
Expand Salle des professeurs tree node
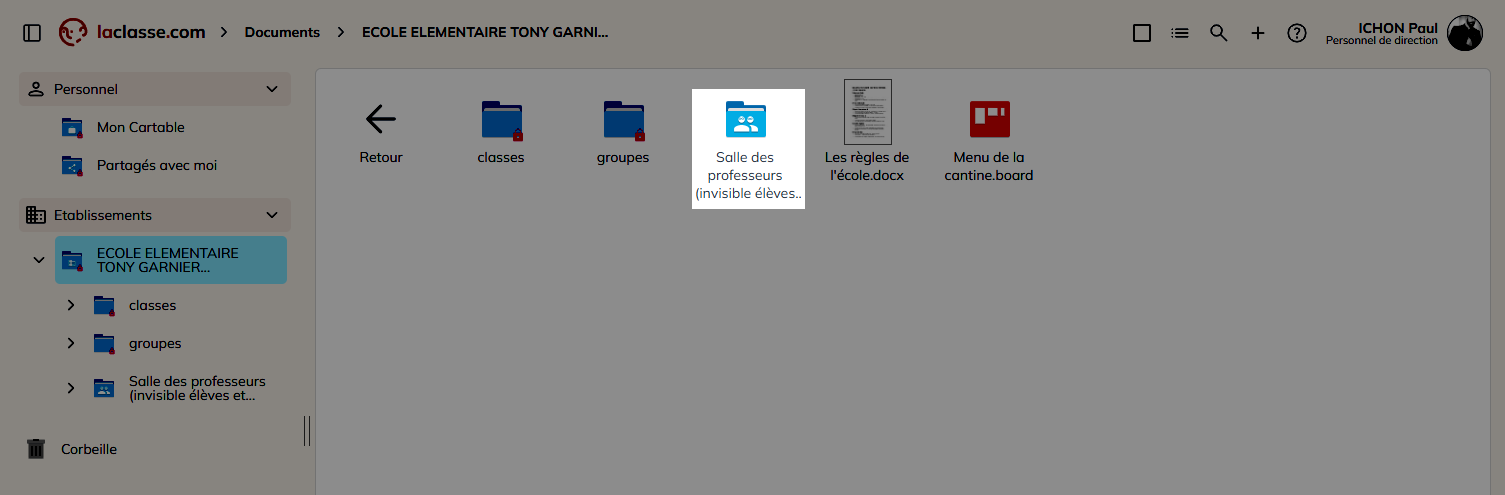click(x=71, y=388)
